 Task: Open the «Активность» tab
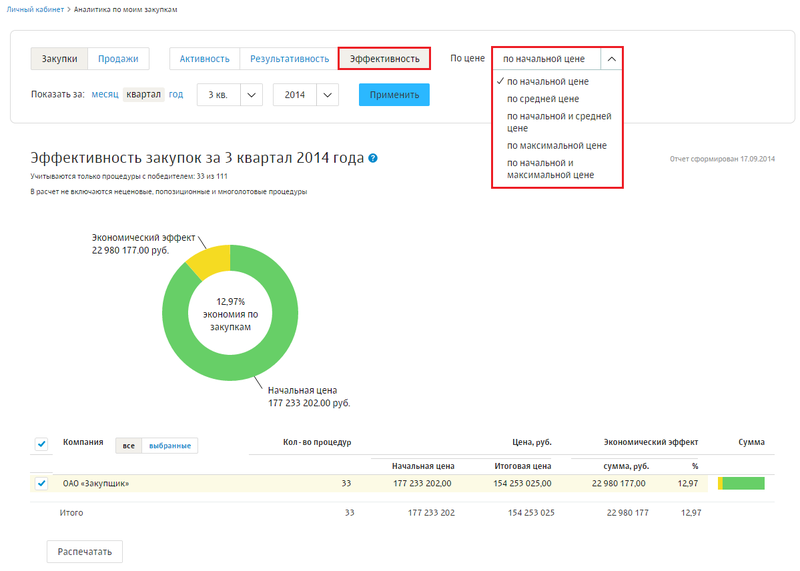click(204, 59)
